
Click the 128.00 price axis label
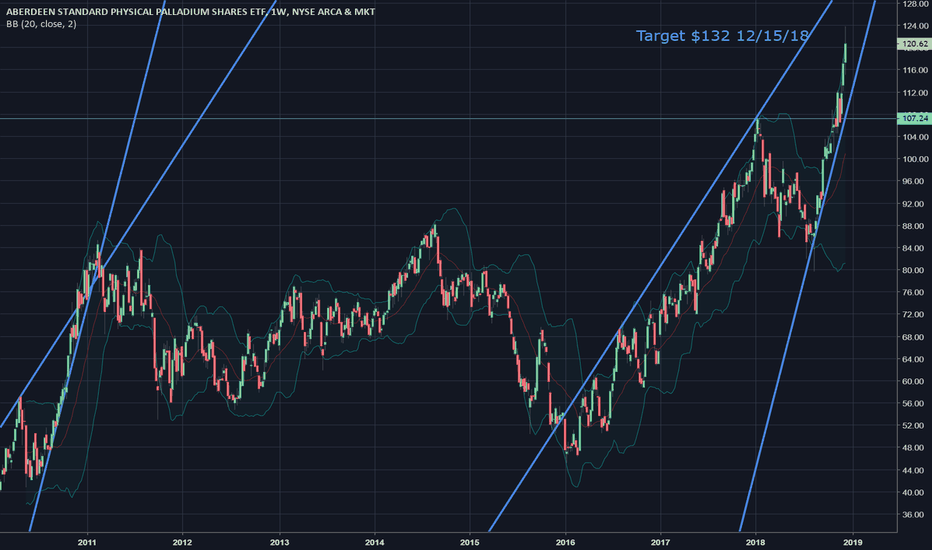click(x=915, y=4)
